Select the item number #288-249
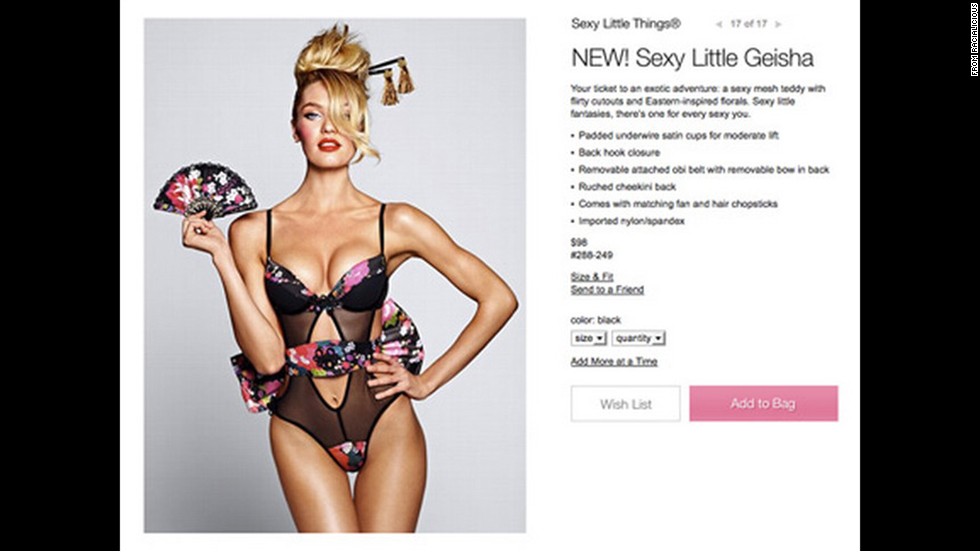Screen dimensions: 980x552 (592, 255)
